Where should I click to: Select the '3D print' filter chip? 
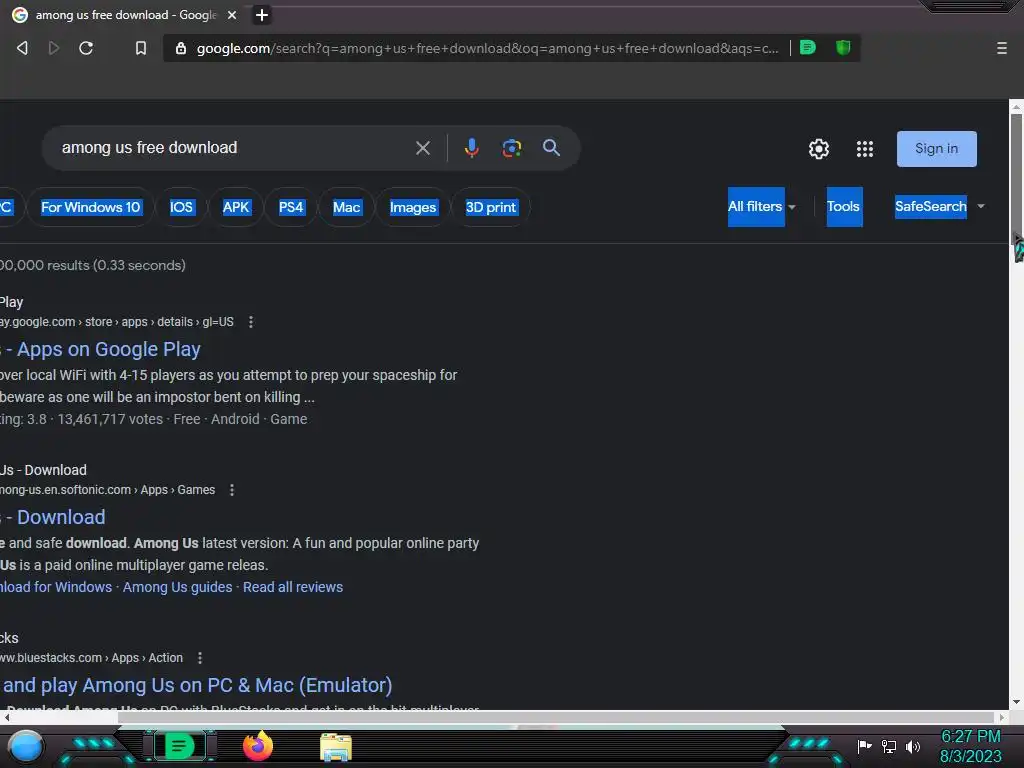tap(490, 207)
